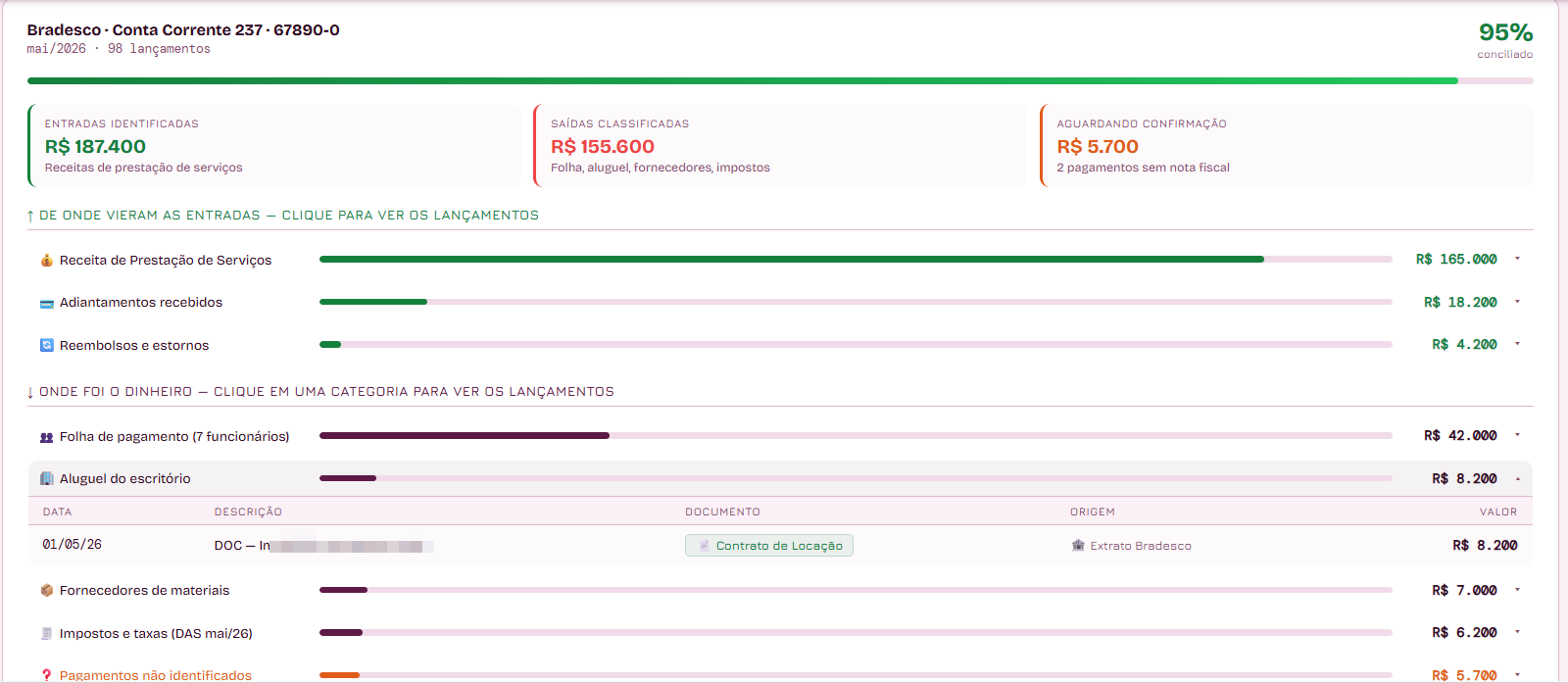Click the box icon for Fornecedores de materiais
The image size is (1568, 683).
coord(46,590)
